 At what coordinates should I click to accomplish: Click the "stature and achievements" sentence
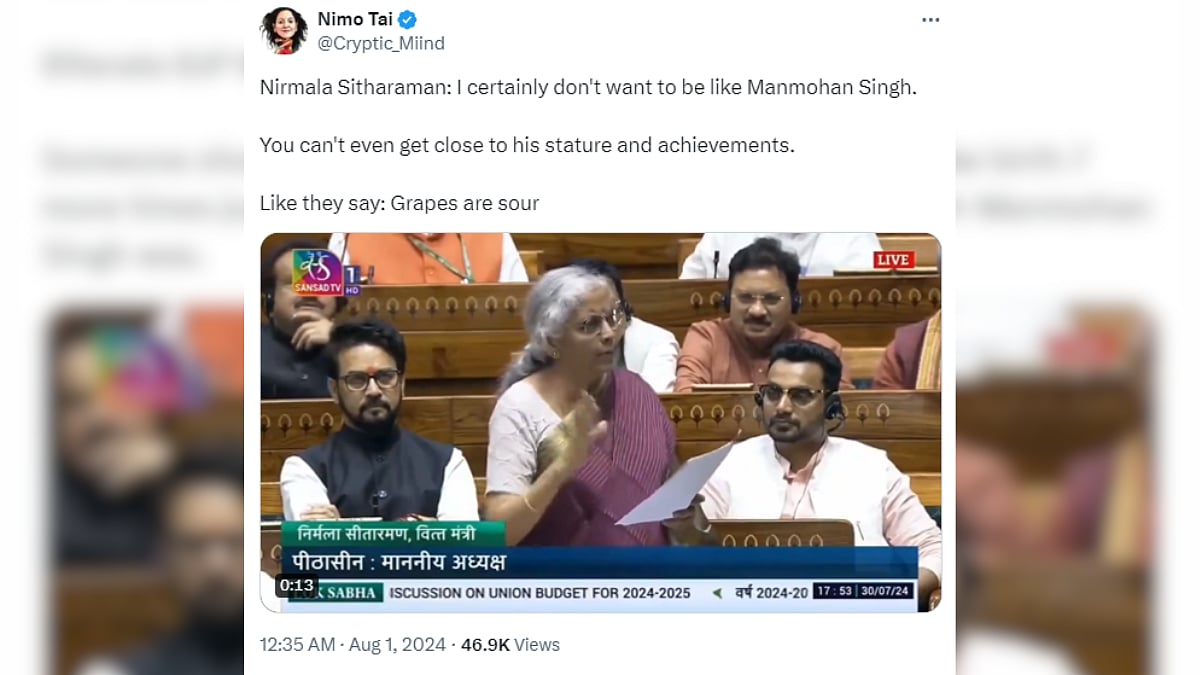pyautogui.click(x=527, y=145)
